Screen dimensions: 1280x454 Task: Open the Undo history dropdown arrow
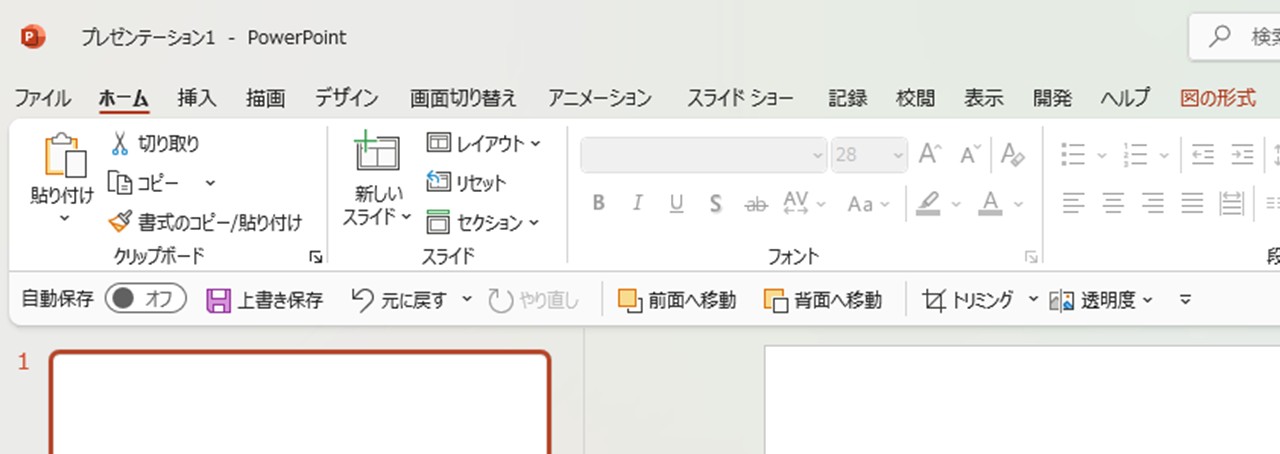click(467, 299)
